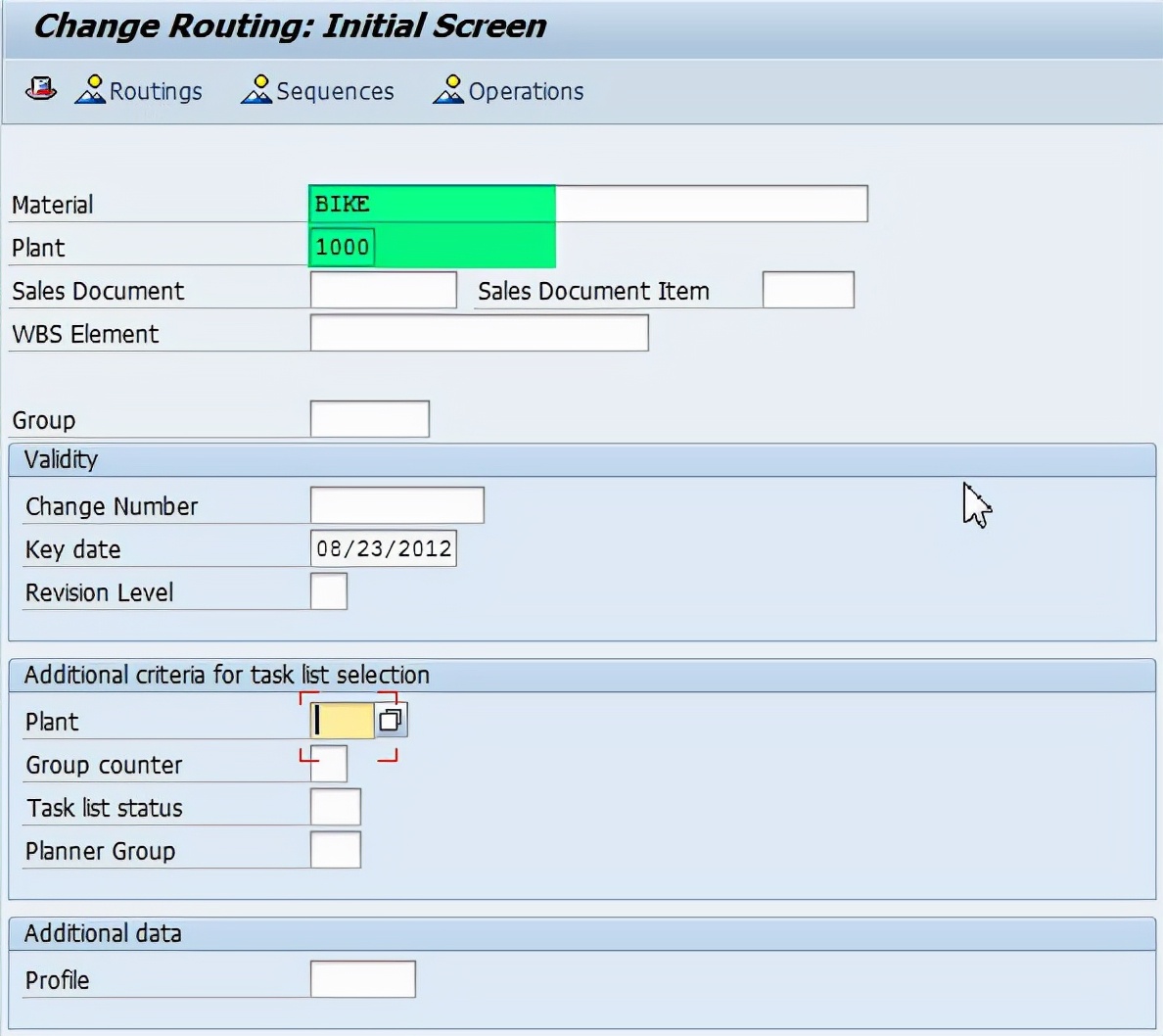Focus the Sales Document Item field
Viewport: 1163px width, 1036px height.
[808, 291]
